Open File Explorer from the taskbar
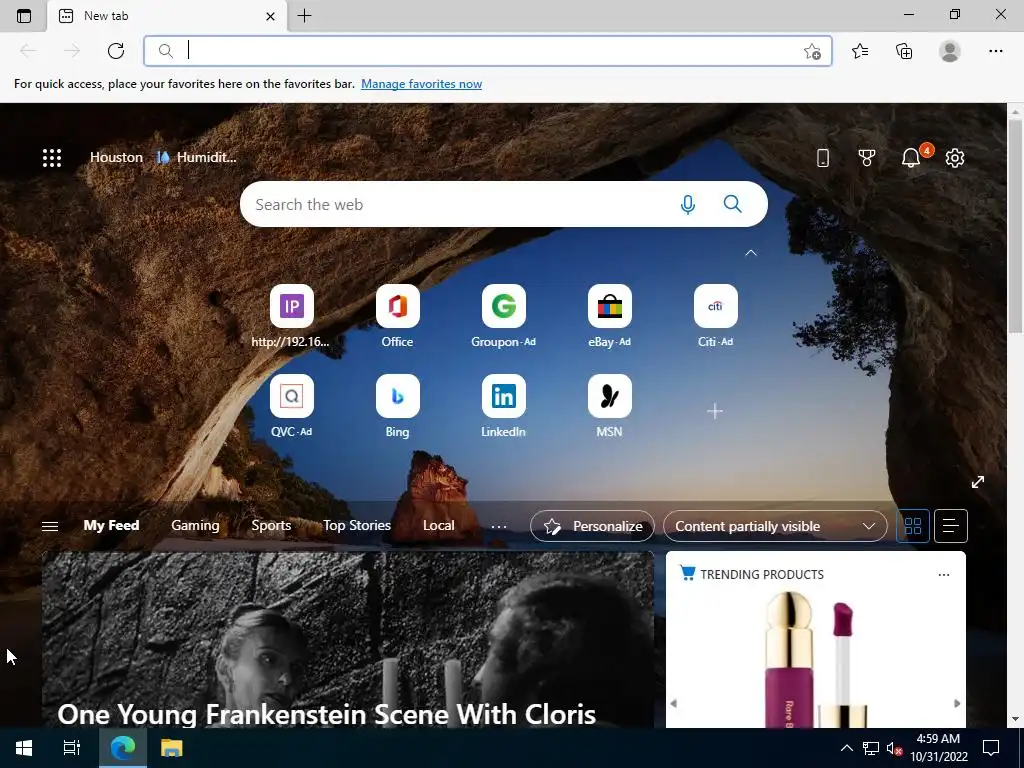Screen dimensions: 1024x768 click(172, 748)
